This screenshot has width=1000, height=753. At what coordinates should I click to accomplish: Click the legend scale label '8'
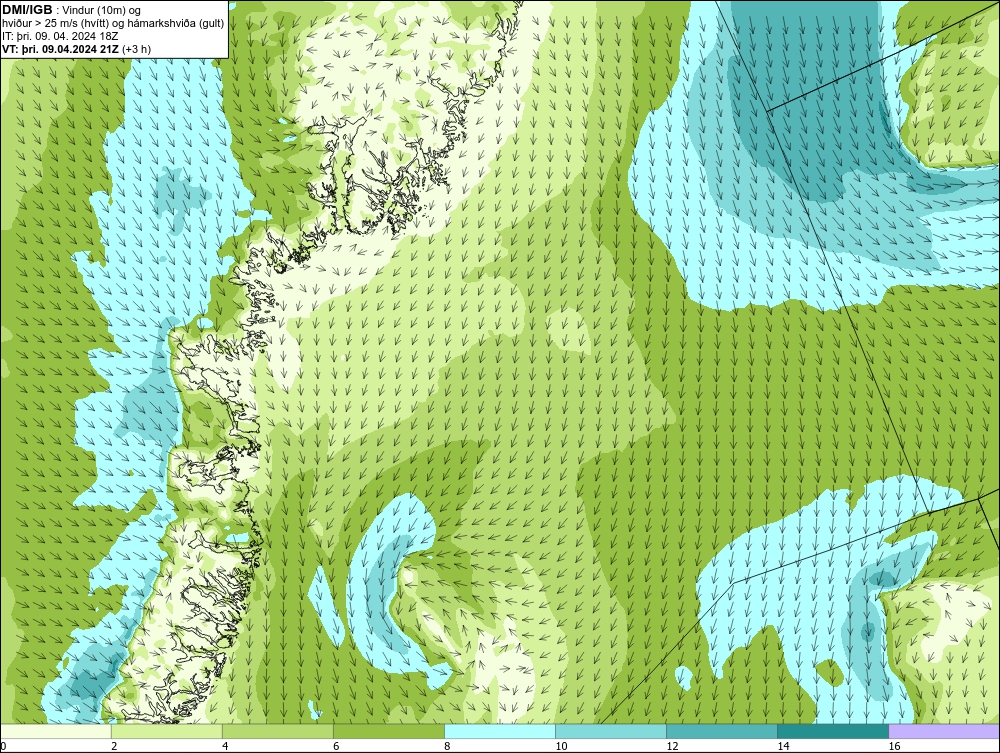447,746
